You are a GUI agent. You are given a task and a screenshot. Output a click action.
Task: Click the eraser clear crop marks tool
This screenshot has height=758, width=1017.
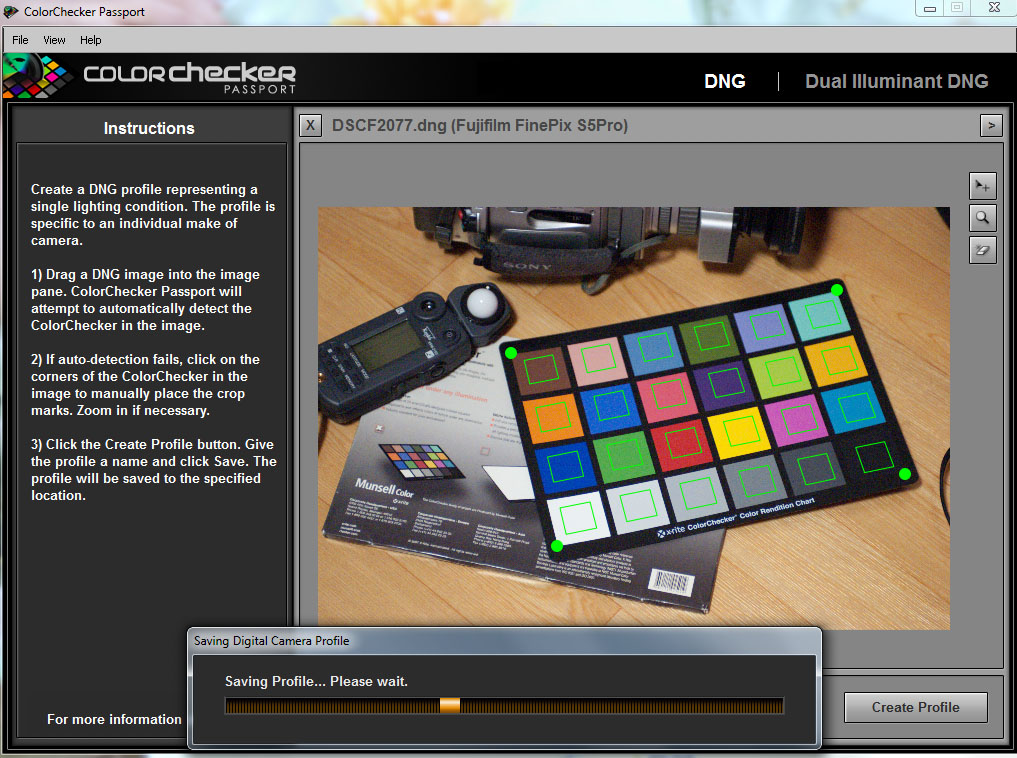[982, 250]
